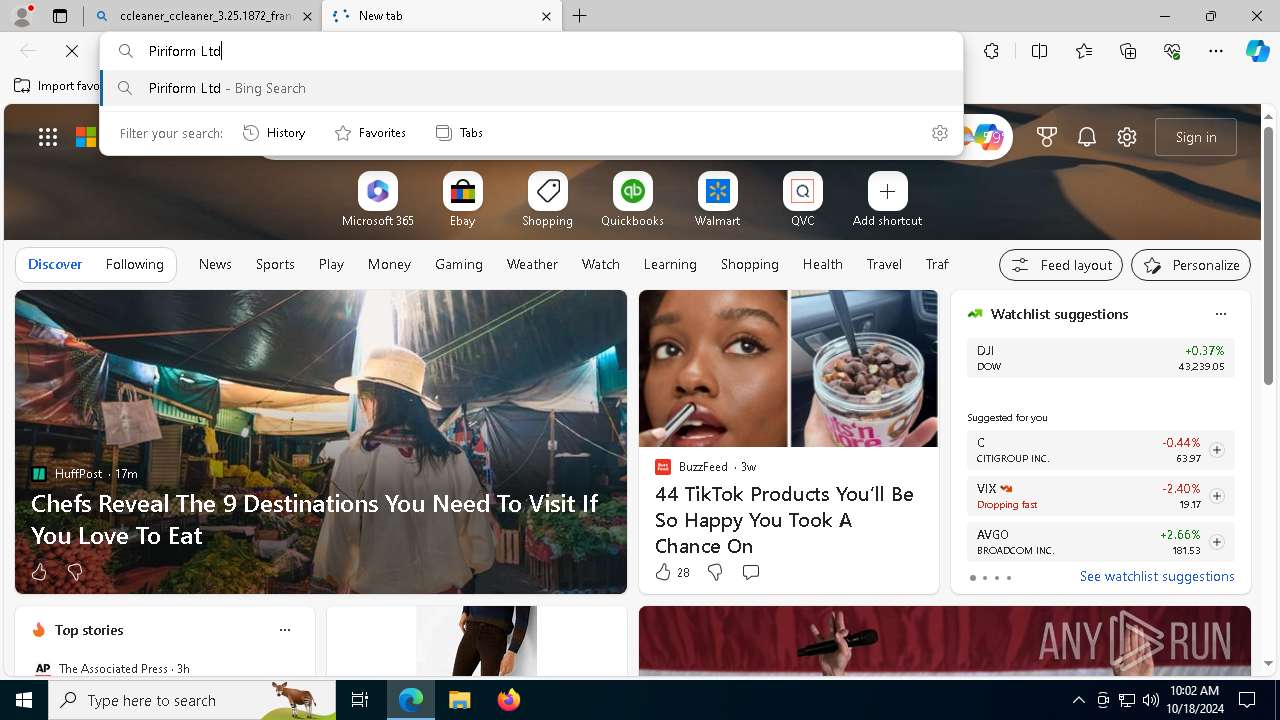Add Broadcom AVGO to watchlist
The width and height of the screenshot is (1280, 720).
(1216, 542)
